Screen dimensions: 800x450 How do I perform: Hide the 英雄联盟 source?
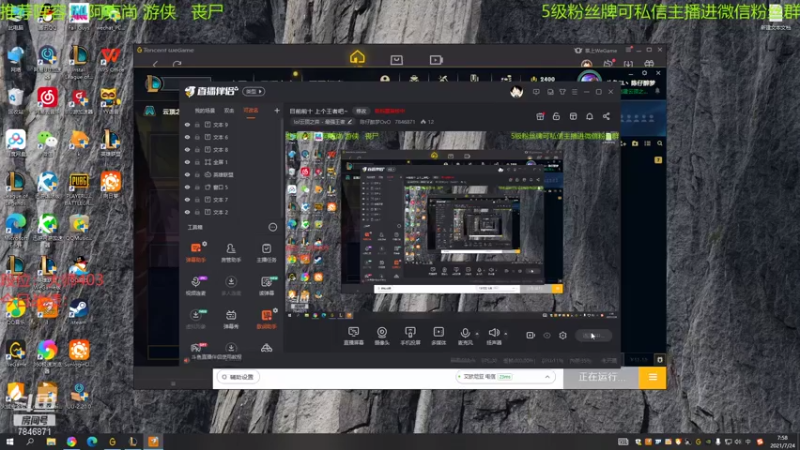click(187, 174)
